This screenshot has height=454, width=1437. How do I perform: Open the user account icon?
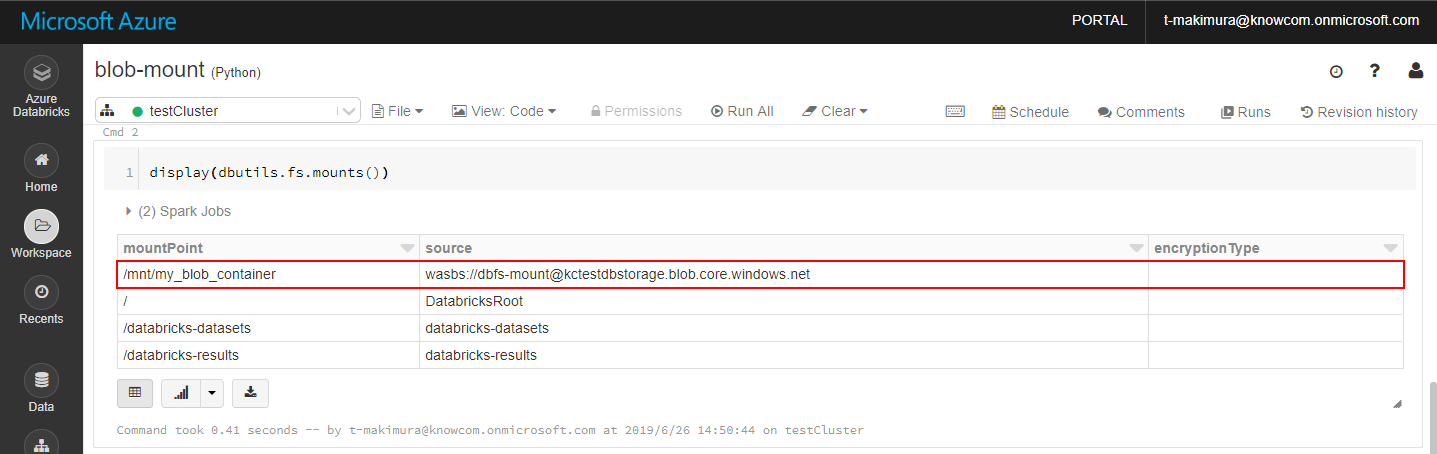tap(1416, 71)
